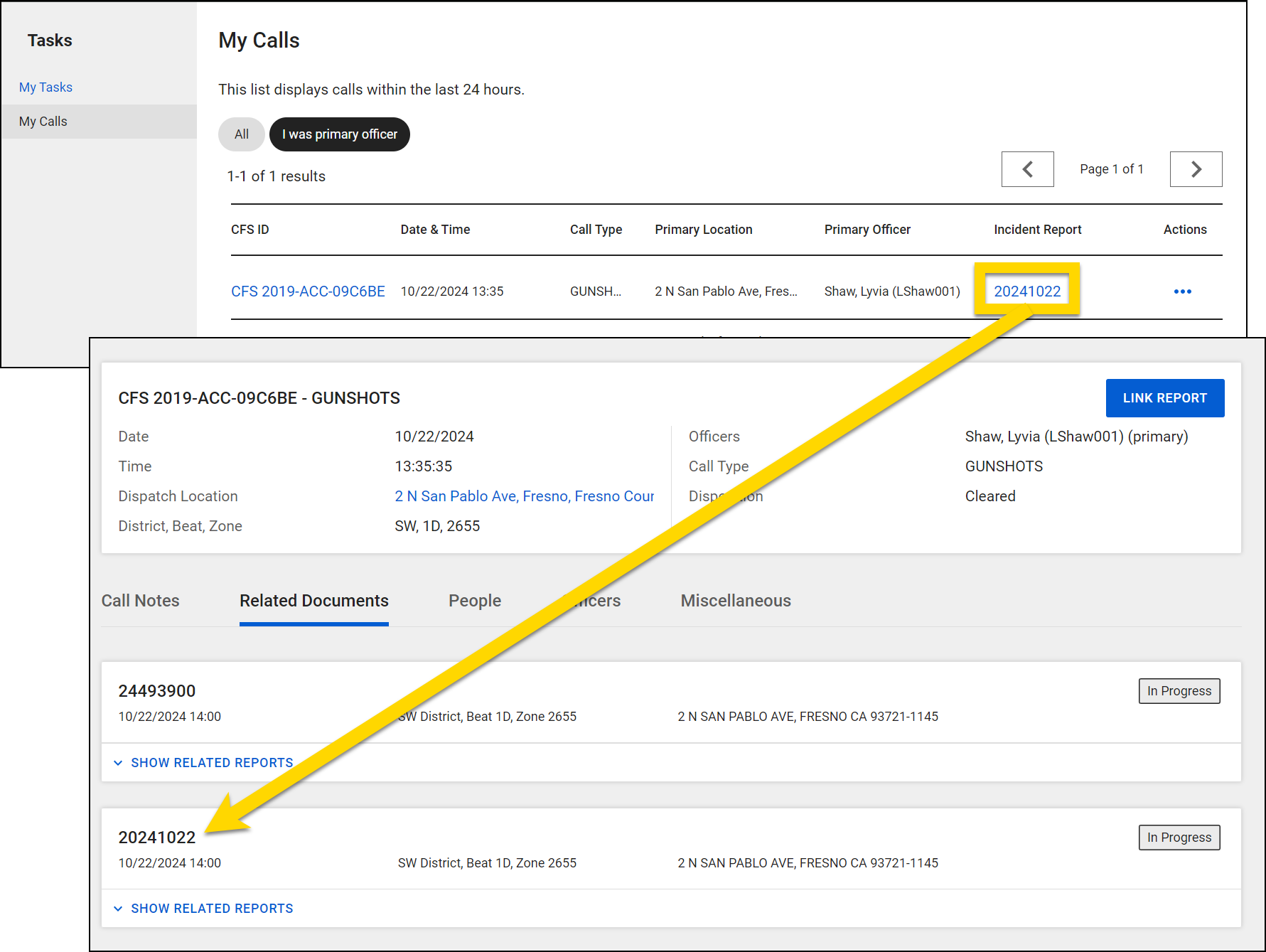The image size is (1266, 952).
Task: Open CFS 2019-ACC-09C6BE call link
Action: [x=308, y=292]
